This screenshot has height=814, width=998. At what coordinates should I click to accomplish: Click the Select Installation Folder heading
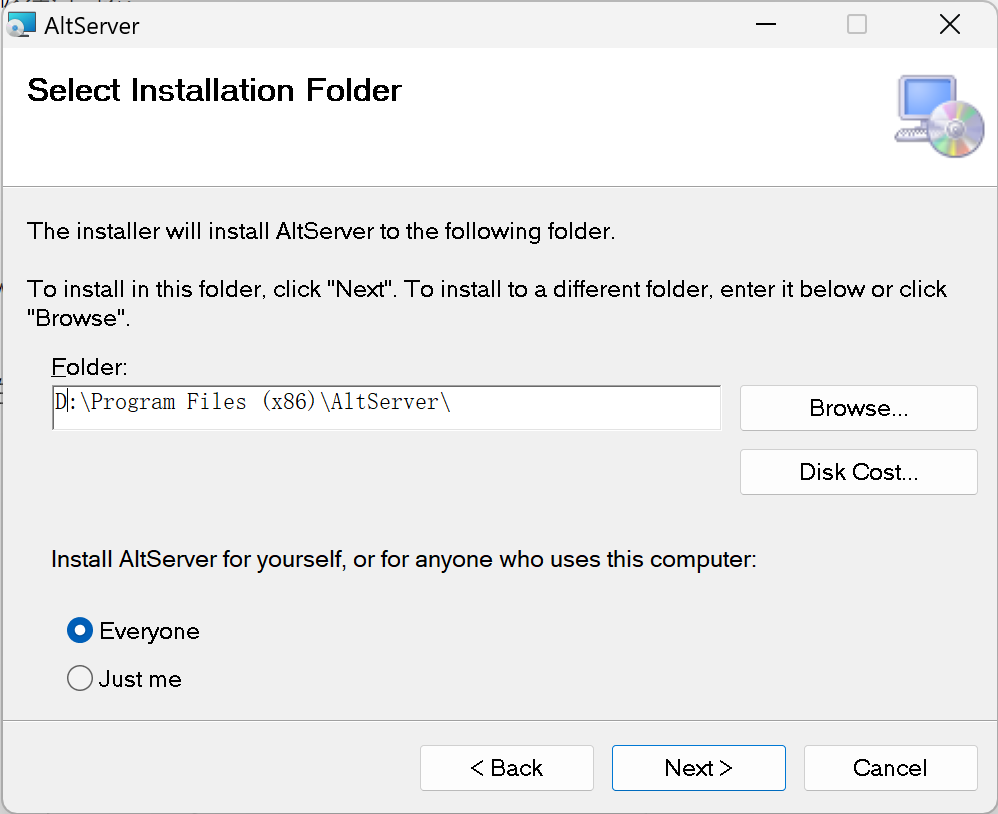click(214, 90)
